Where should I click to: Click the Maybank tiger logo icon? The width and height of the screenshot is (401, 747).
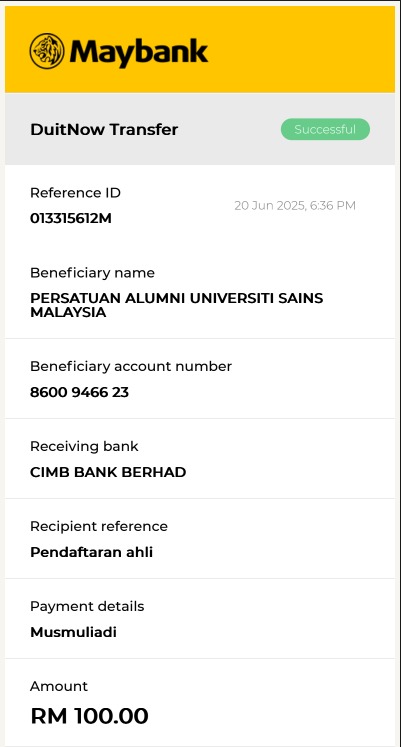47,51
